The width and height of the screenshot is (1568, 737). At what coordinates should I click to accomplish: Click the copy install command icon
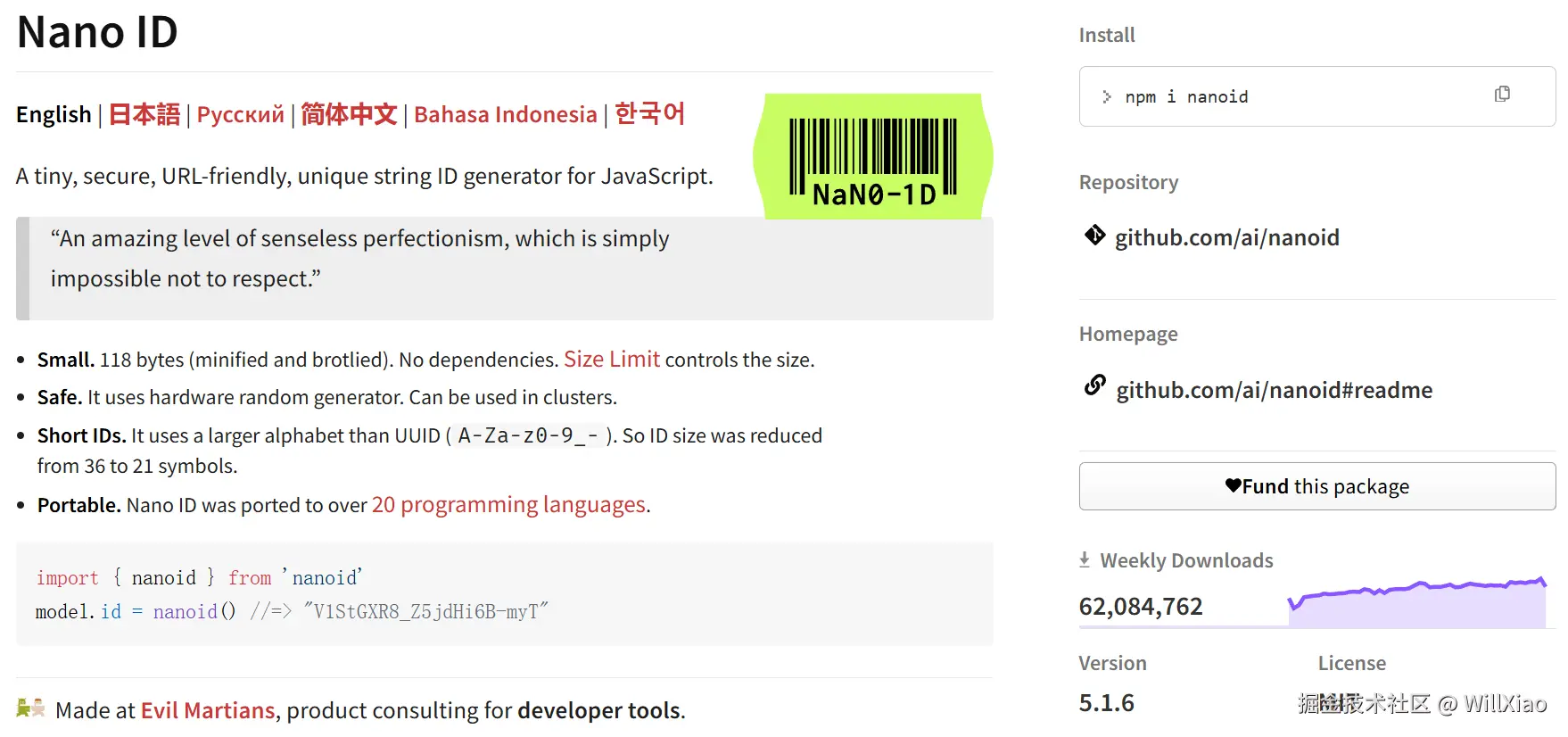click(x=1502, y=95)
